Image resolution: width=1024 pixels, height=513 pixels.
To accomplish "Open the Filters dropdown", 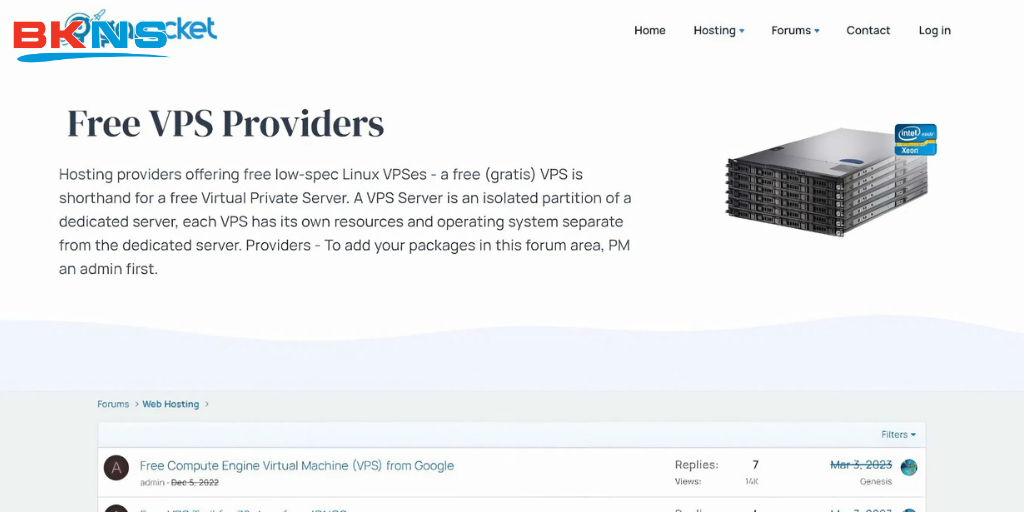I will tap(898, 435).
